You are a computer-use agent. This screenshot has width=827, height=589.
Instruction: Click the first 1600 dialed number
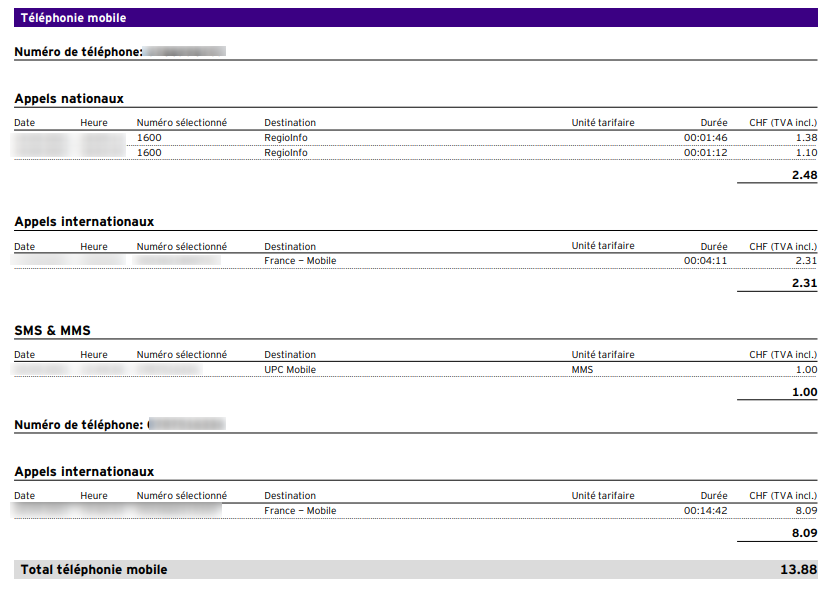tap(149, 138)
